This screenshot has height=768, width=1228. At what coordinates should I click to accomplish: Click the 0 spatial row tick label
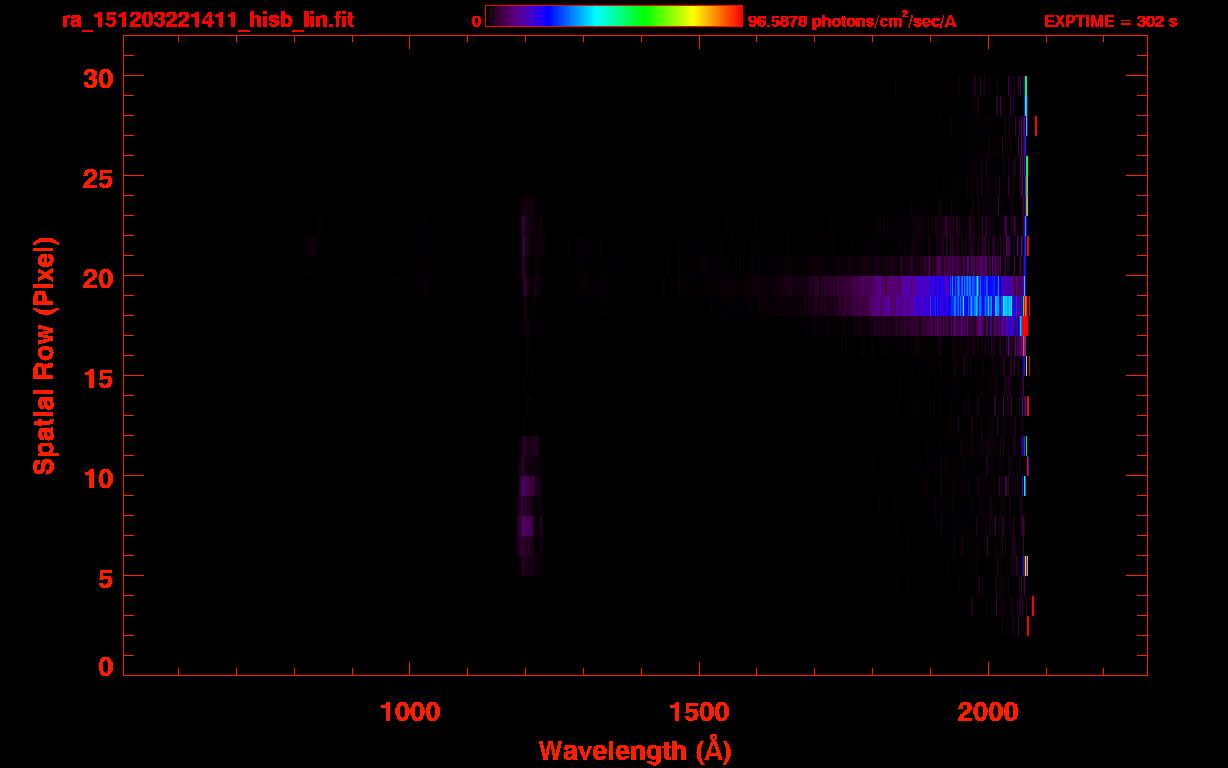[106, 667]
